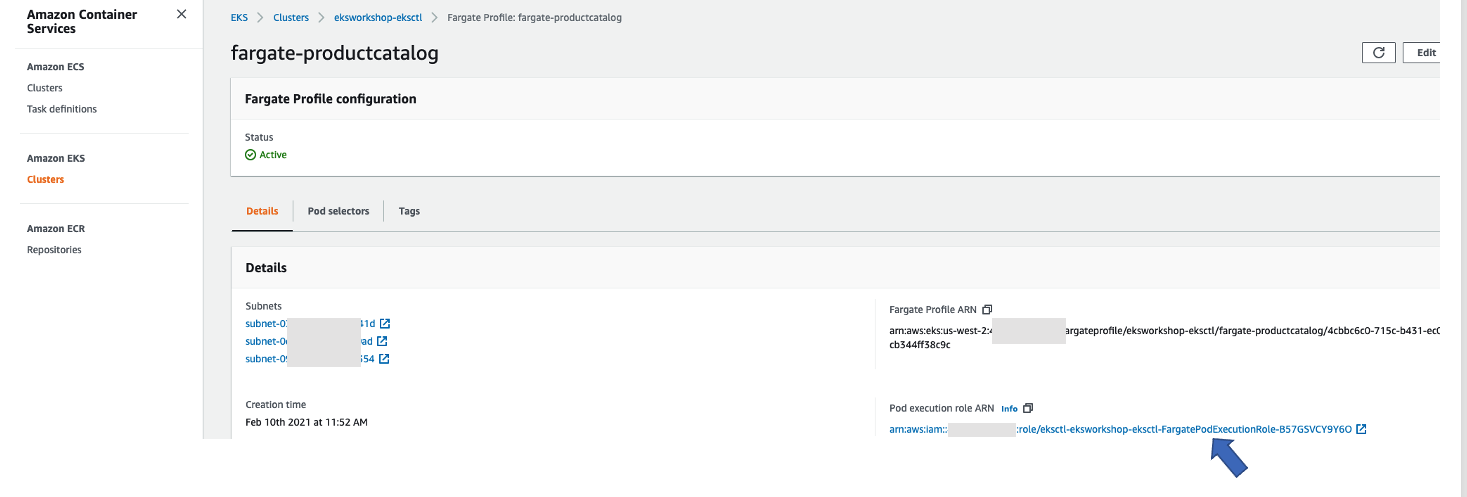Click the green Active status check icon

click(251, 155)
